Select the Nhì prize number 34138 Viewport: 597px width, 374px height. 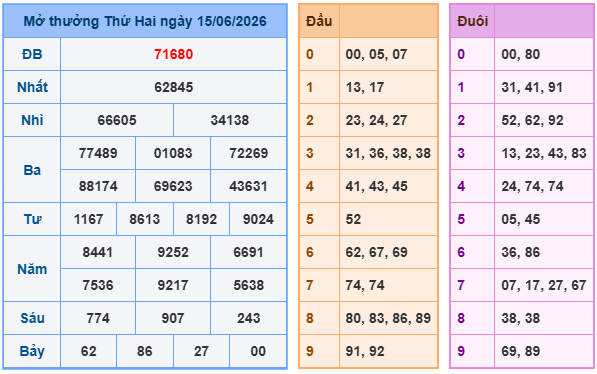click(x=230, y=120)
